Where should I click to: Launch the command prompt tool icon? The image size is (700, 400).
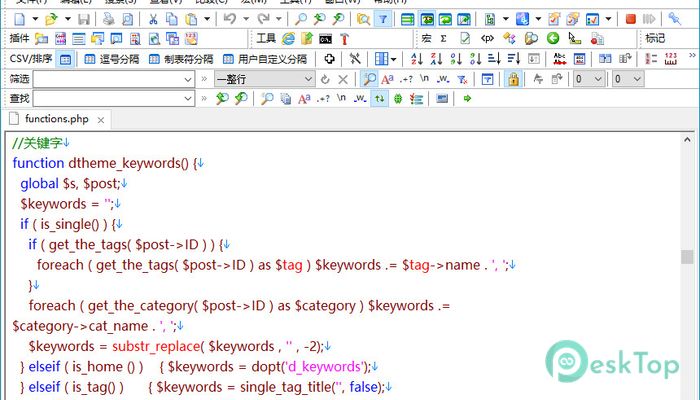click(x=325, y=39)
